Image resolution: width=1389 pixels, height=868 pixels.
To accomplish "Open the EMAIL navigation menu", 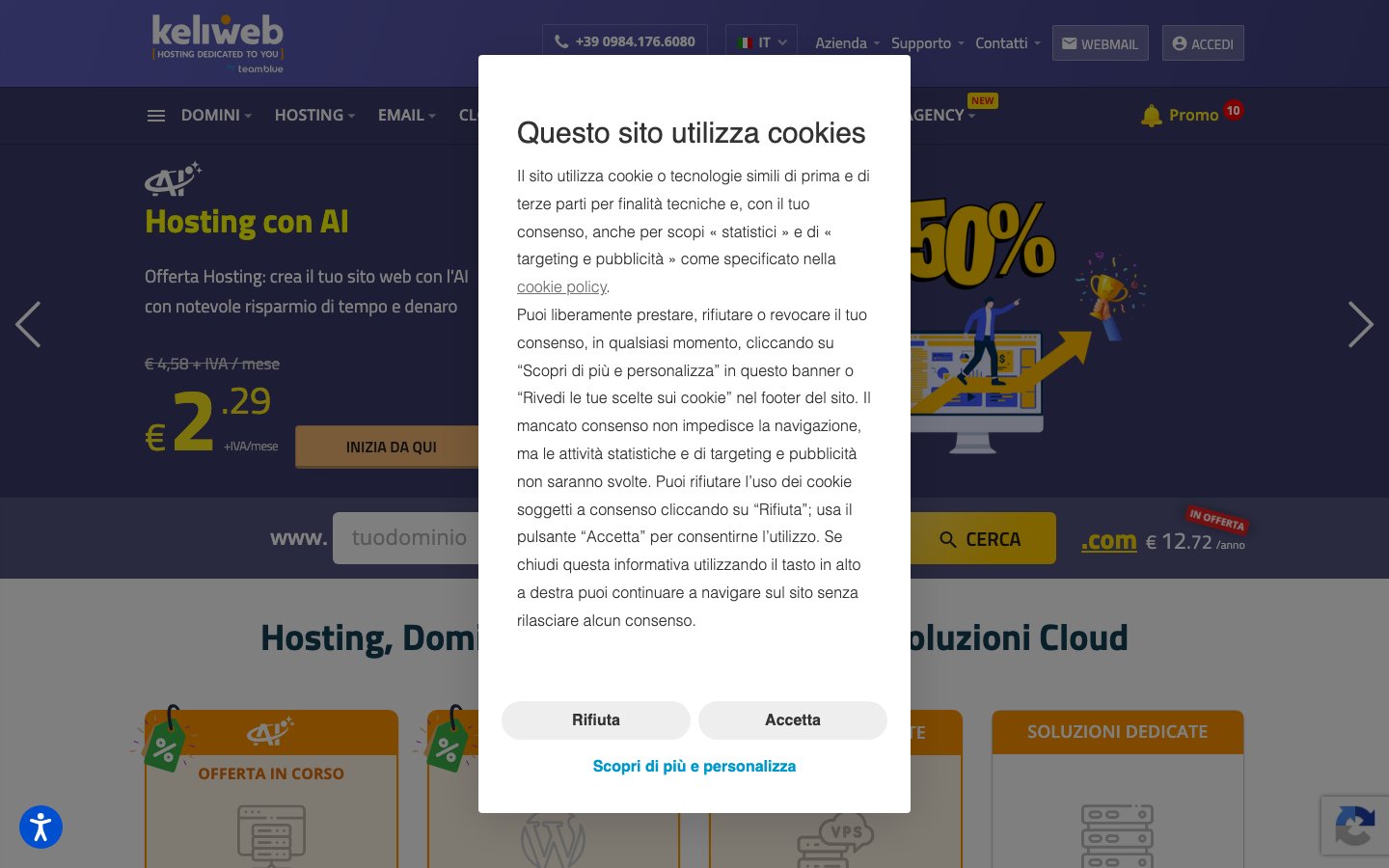I will click(406, 115).
